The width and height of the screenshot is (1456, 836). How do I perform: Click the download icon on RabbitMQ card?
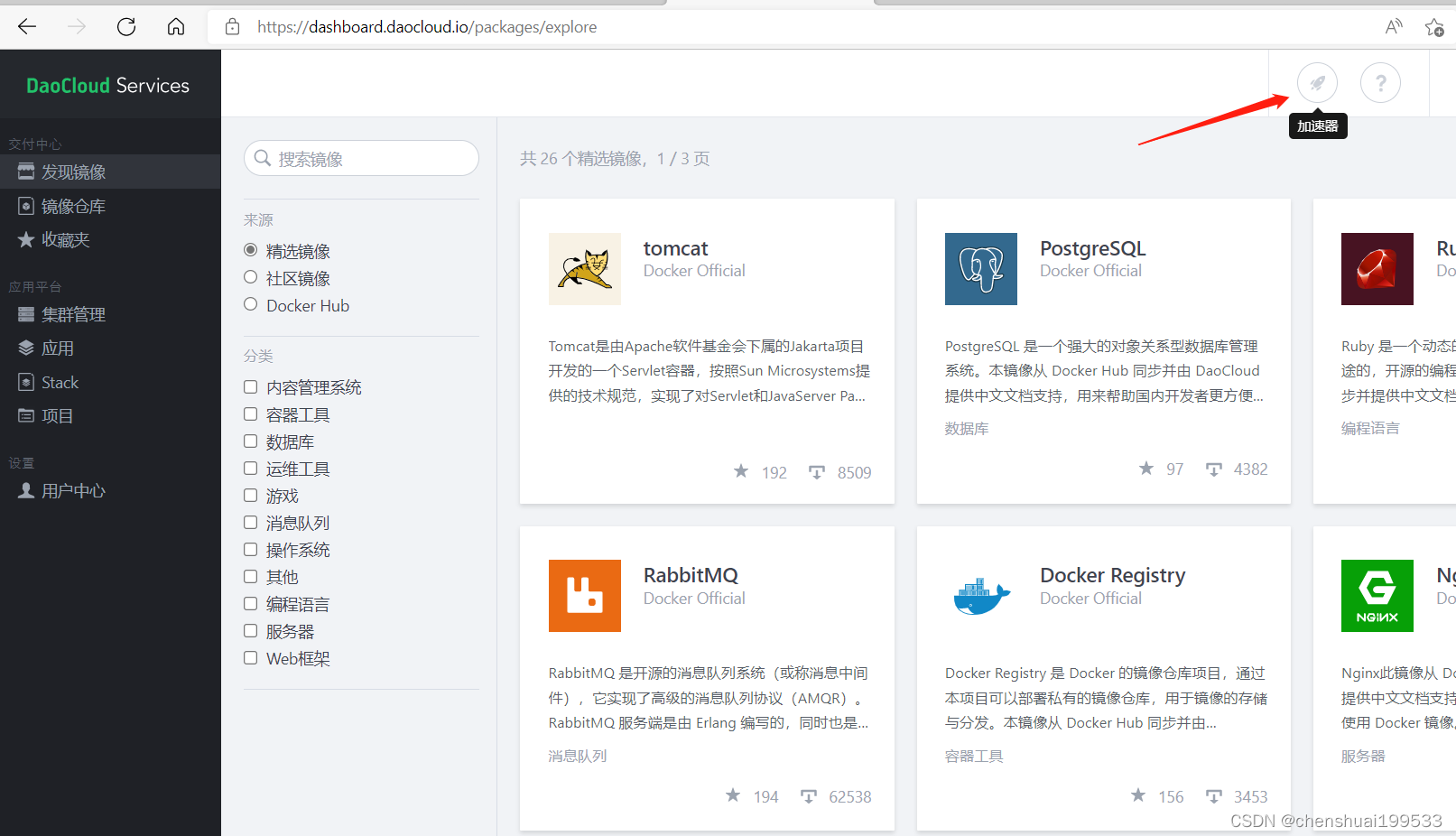[x=809, y=796]
